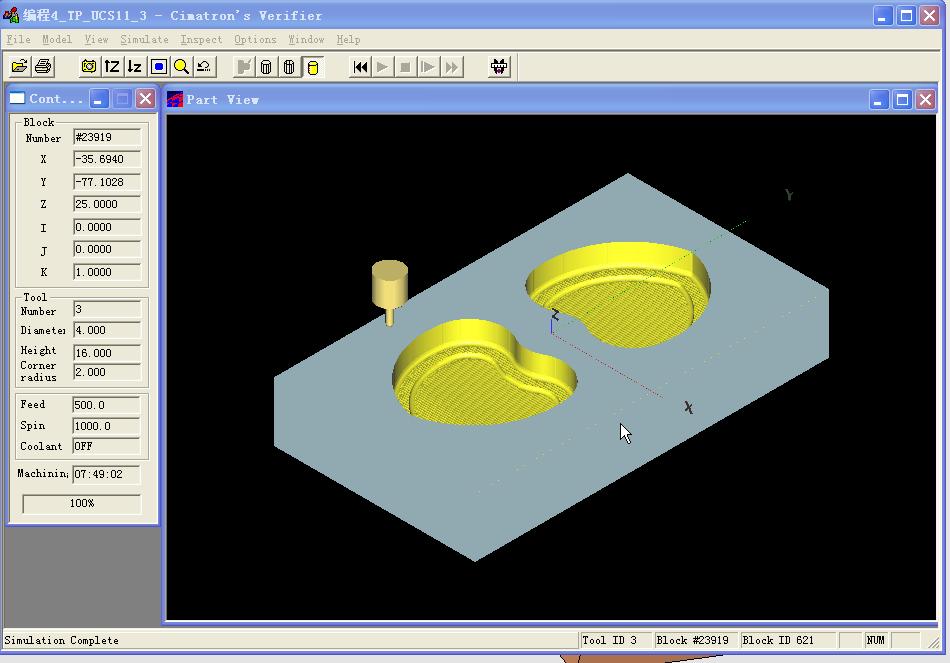This screenshot has width=950, height=663.
Task: Toggle the striped cylinder tool display
Action: 289,67
